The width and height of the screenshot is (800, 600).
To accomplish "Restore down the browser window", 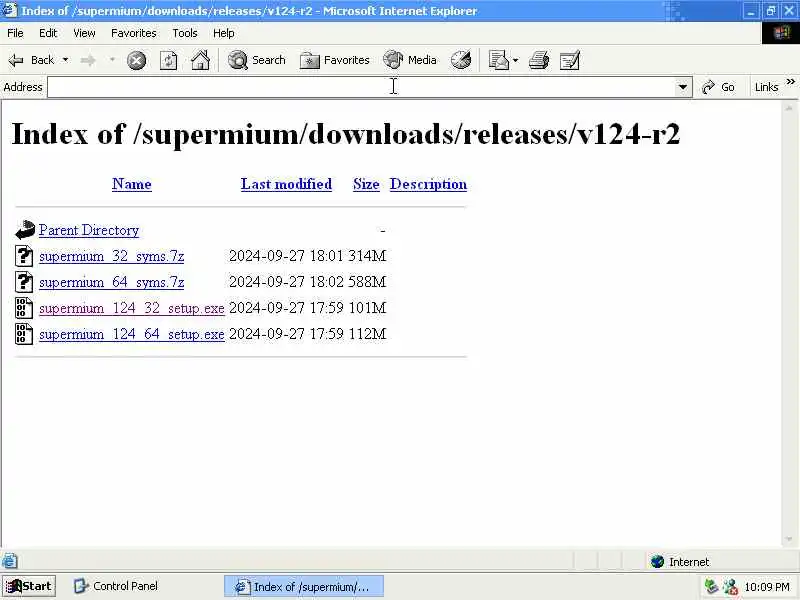I will 770,11.
